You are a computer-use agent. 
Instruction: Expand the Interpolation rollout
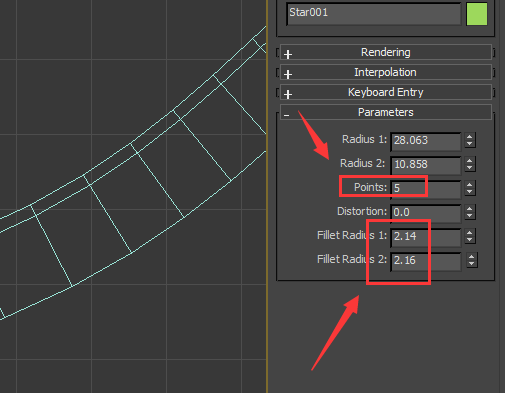pyautogui.click(x=386, y=72)
